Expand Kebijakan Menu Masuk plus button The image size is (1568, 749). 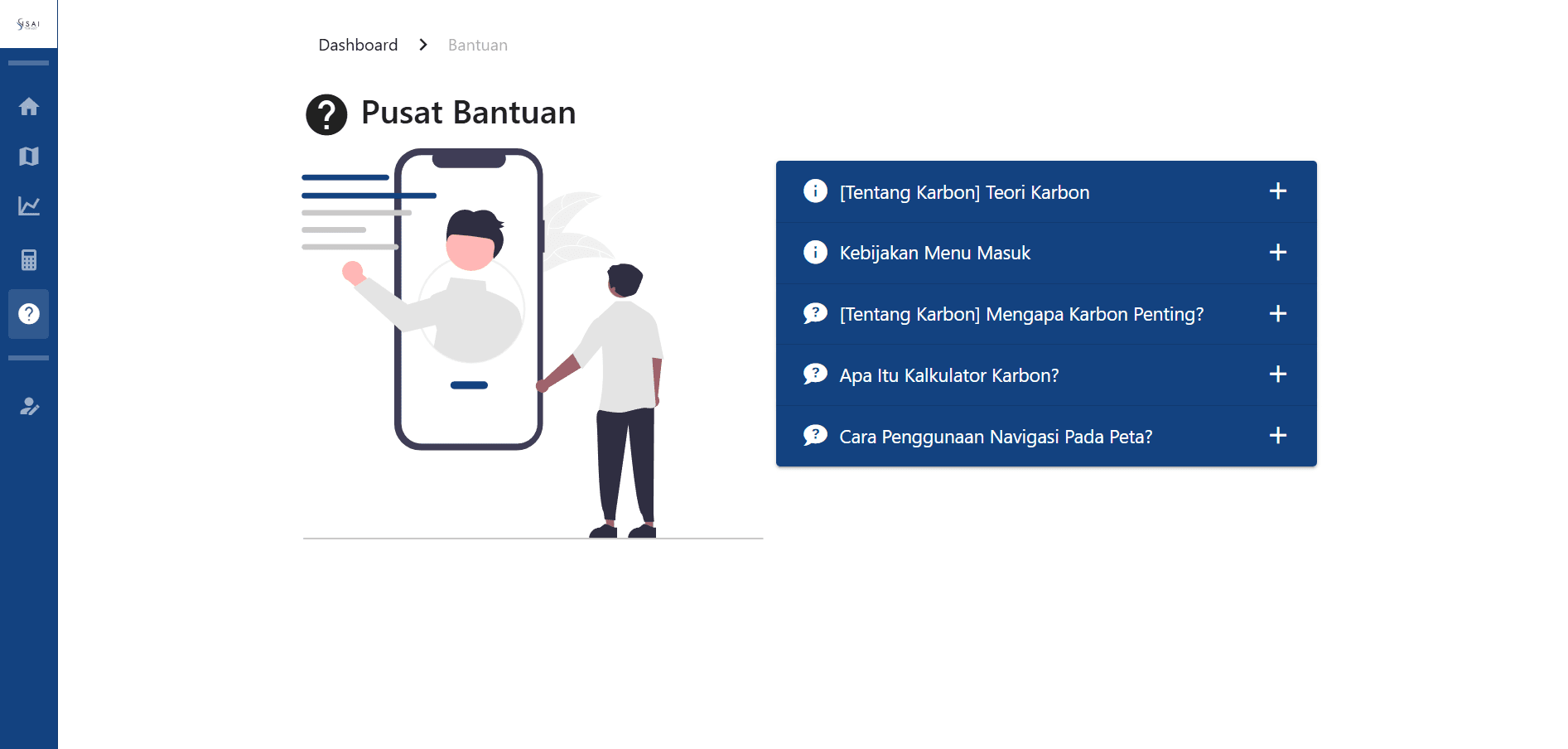click(1277, 252)
